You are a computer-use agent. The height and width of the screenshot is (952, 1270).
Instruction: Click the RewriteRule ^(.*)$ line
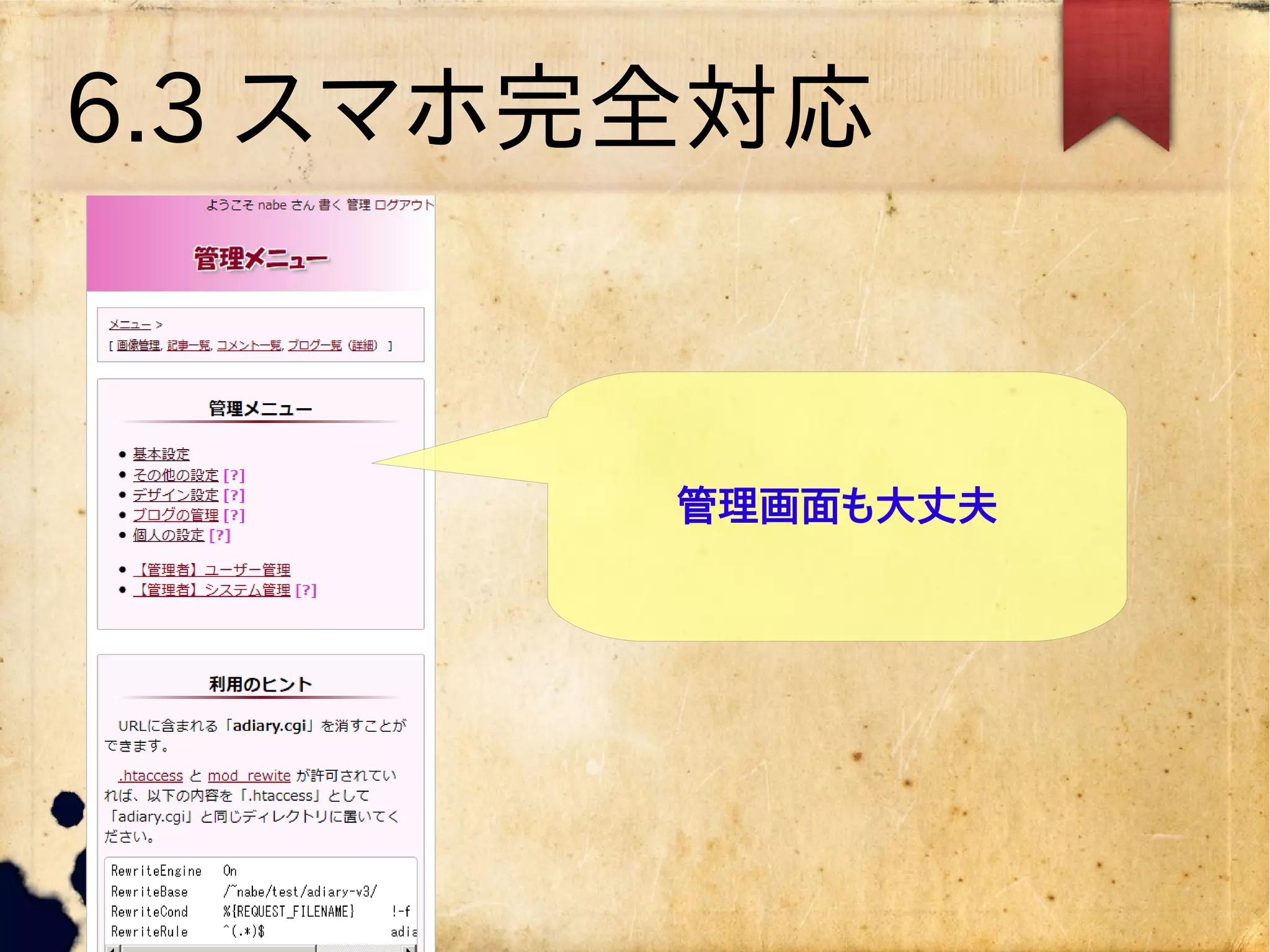188,931
